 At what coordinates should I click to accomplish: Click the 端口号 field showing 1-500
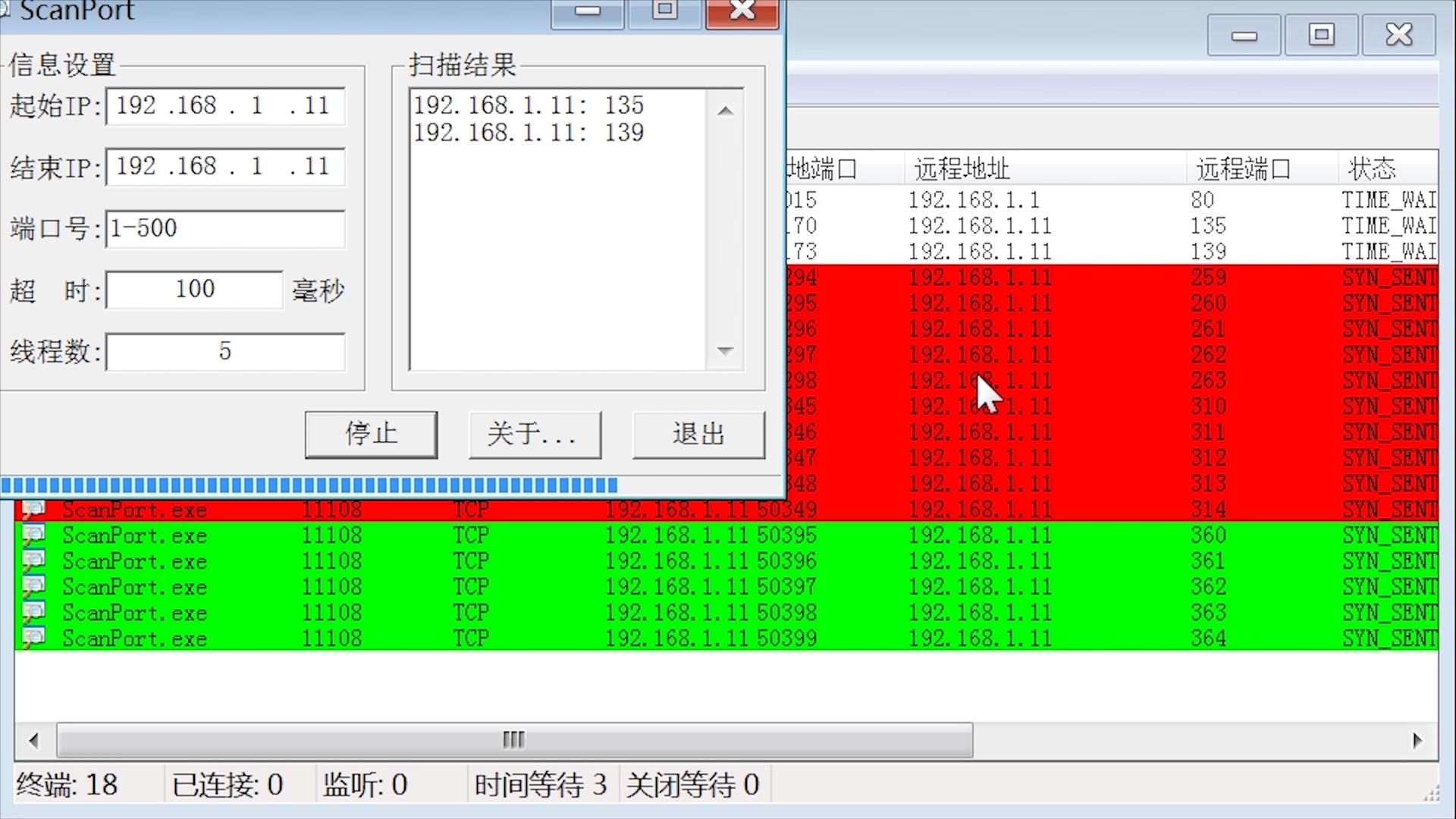pos(225,228)
